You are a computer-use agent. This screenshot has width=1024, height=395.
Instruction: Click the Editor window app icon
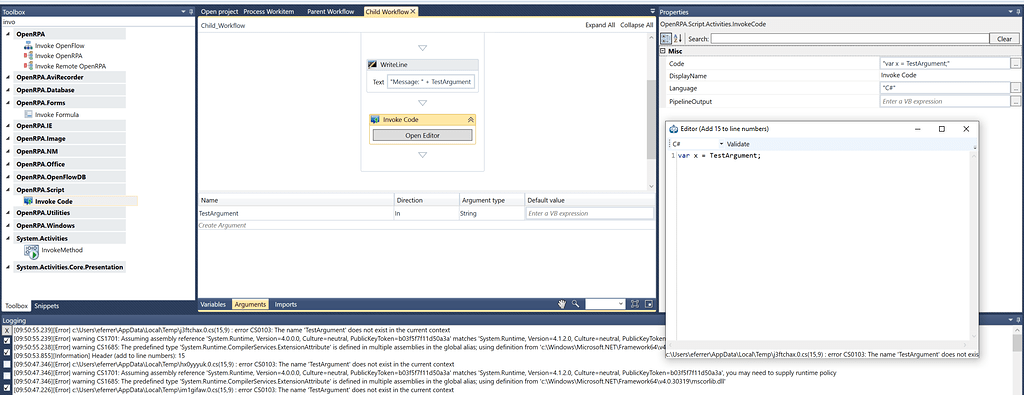pos(673,129)
